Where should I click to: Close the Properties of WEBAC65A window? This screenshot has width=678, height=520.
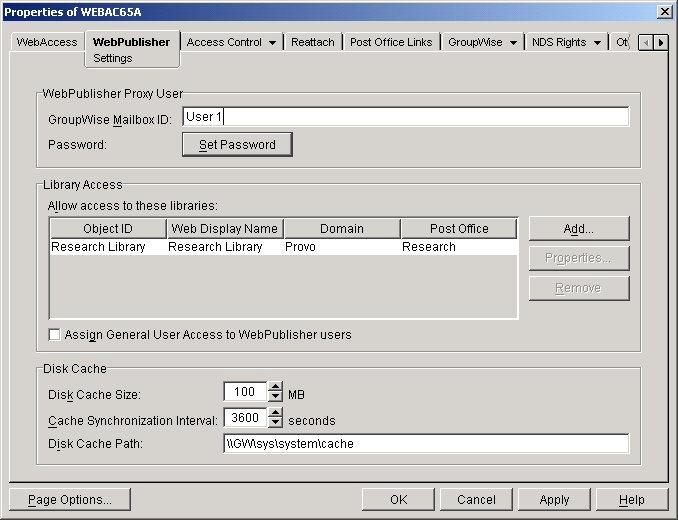click(664, 12)
